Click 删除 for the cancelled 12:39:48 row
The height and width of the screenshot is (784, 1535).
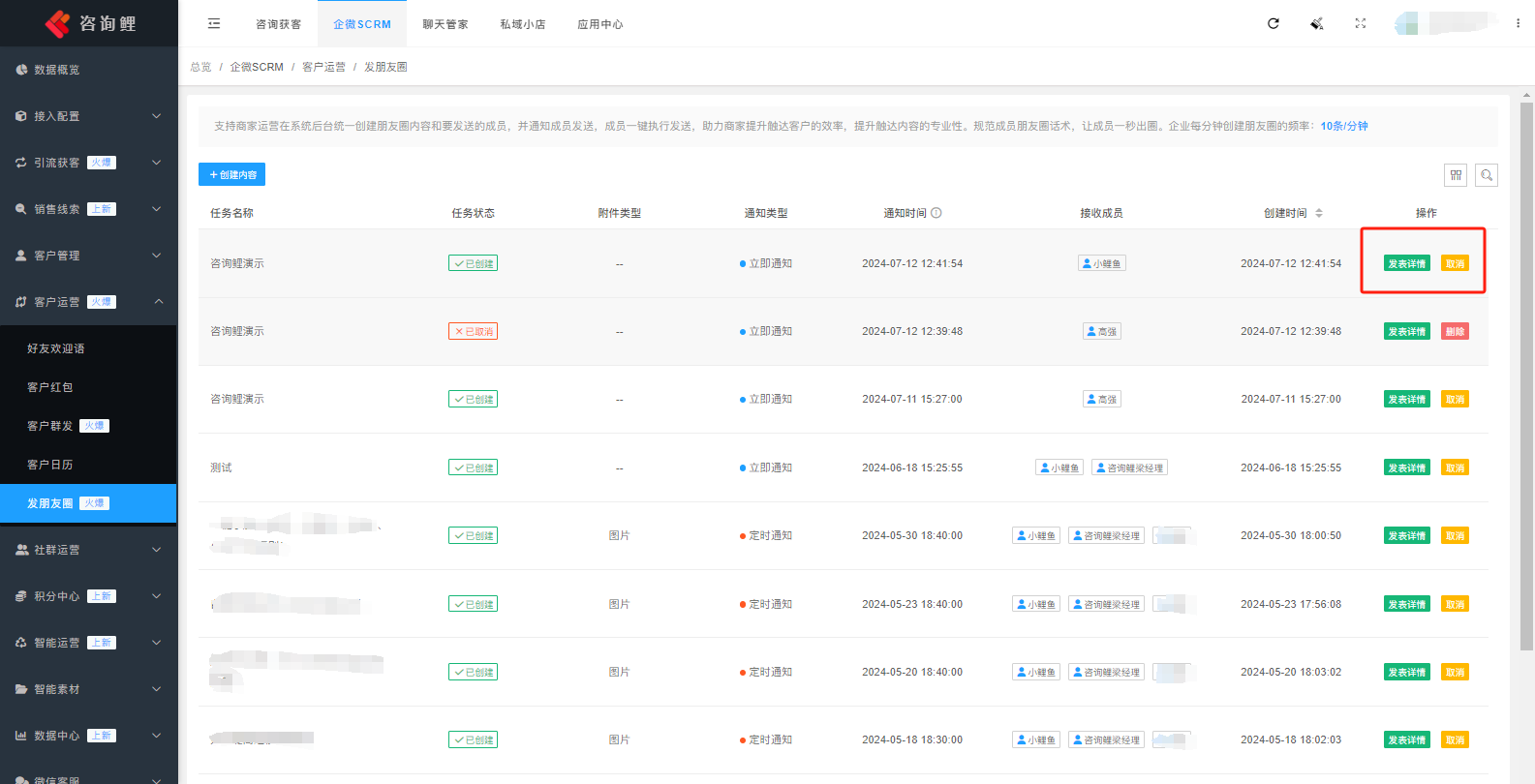1455,331
